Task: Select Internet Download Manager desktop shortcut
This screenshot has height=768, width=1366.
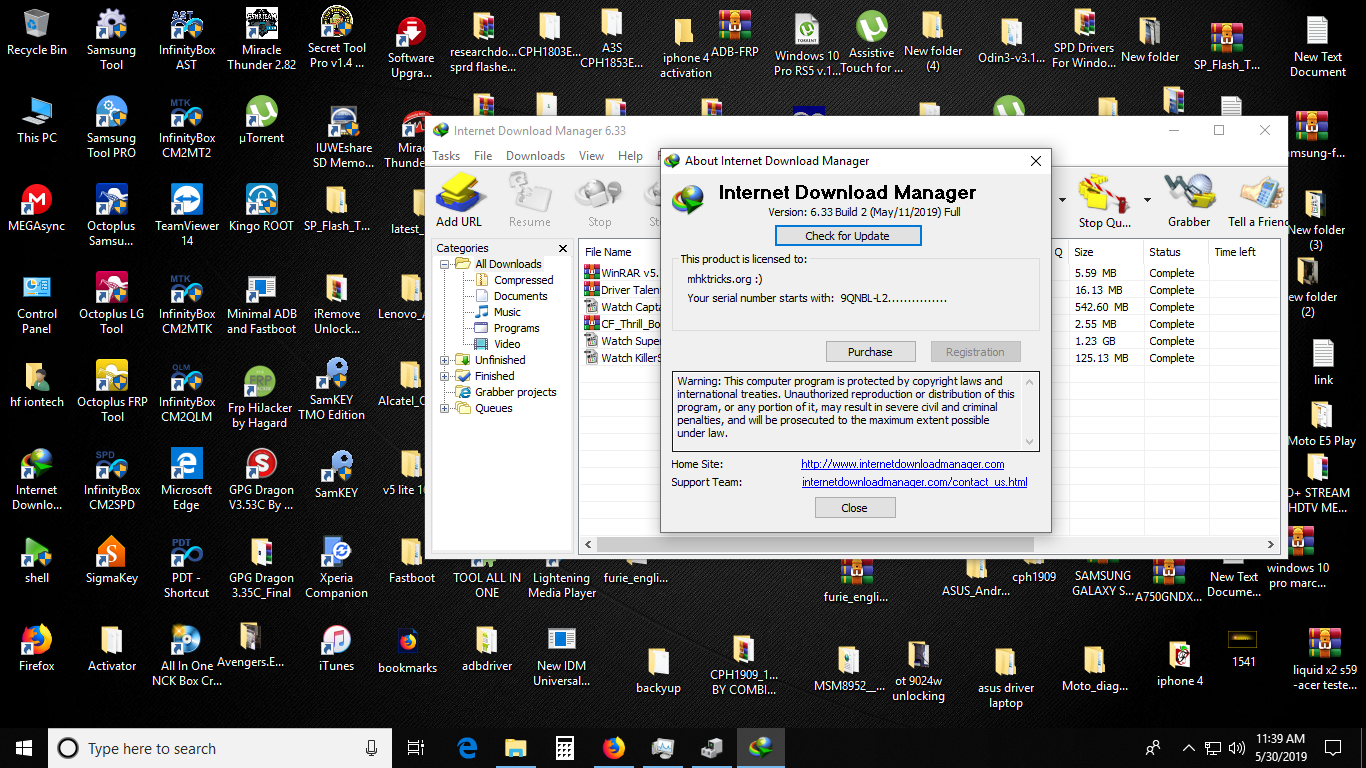Action: pyautogui.click(x=37, y=479)
